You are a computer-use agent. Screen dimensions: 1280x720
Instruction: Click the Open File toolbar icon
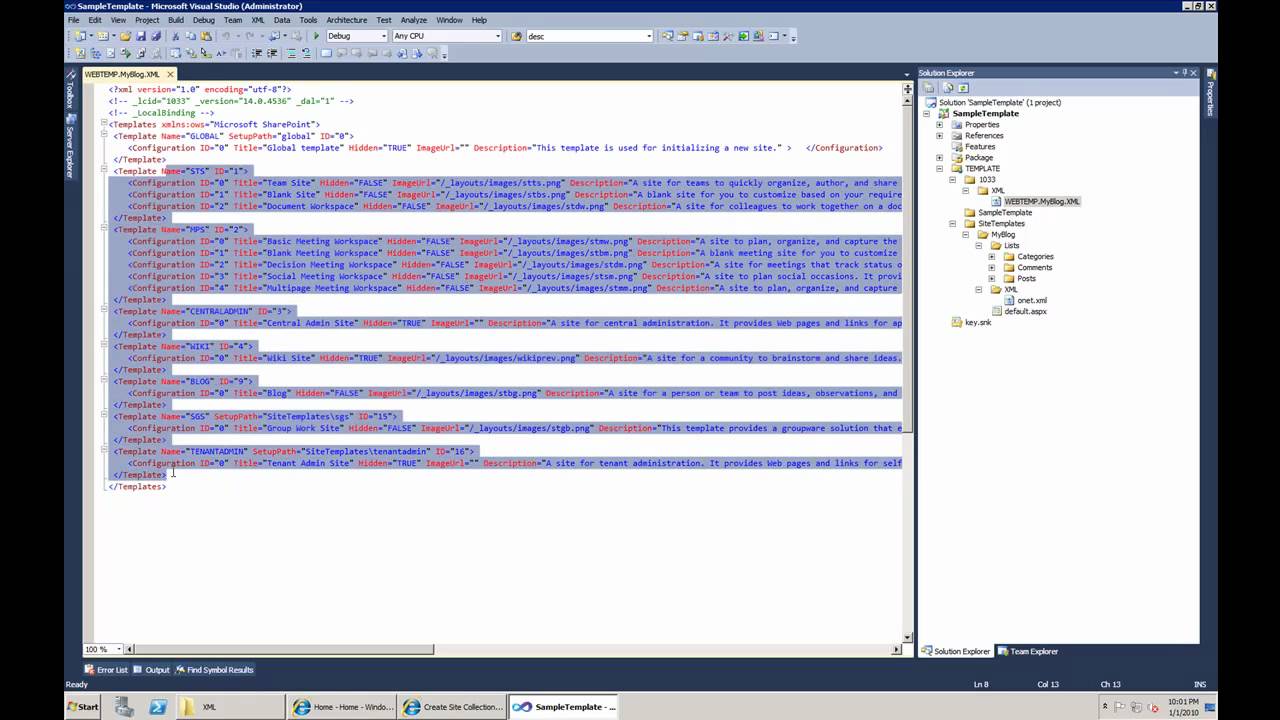125,36
